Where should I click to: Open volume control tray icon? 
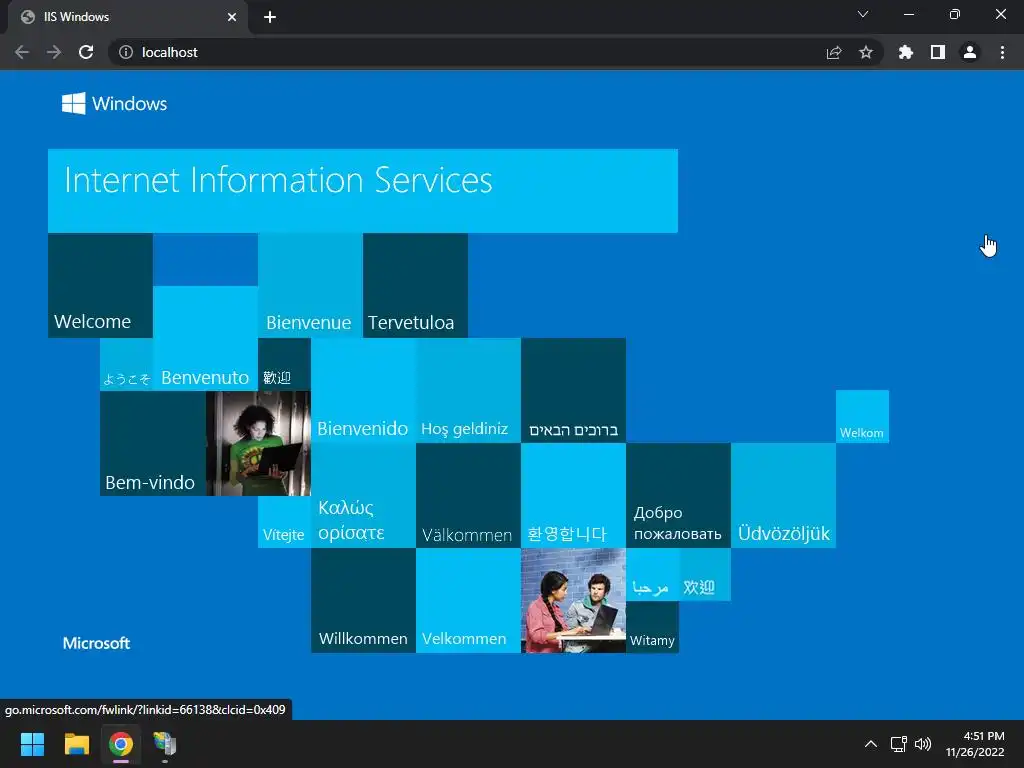[923, 744]
